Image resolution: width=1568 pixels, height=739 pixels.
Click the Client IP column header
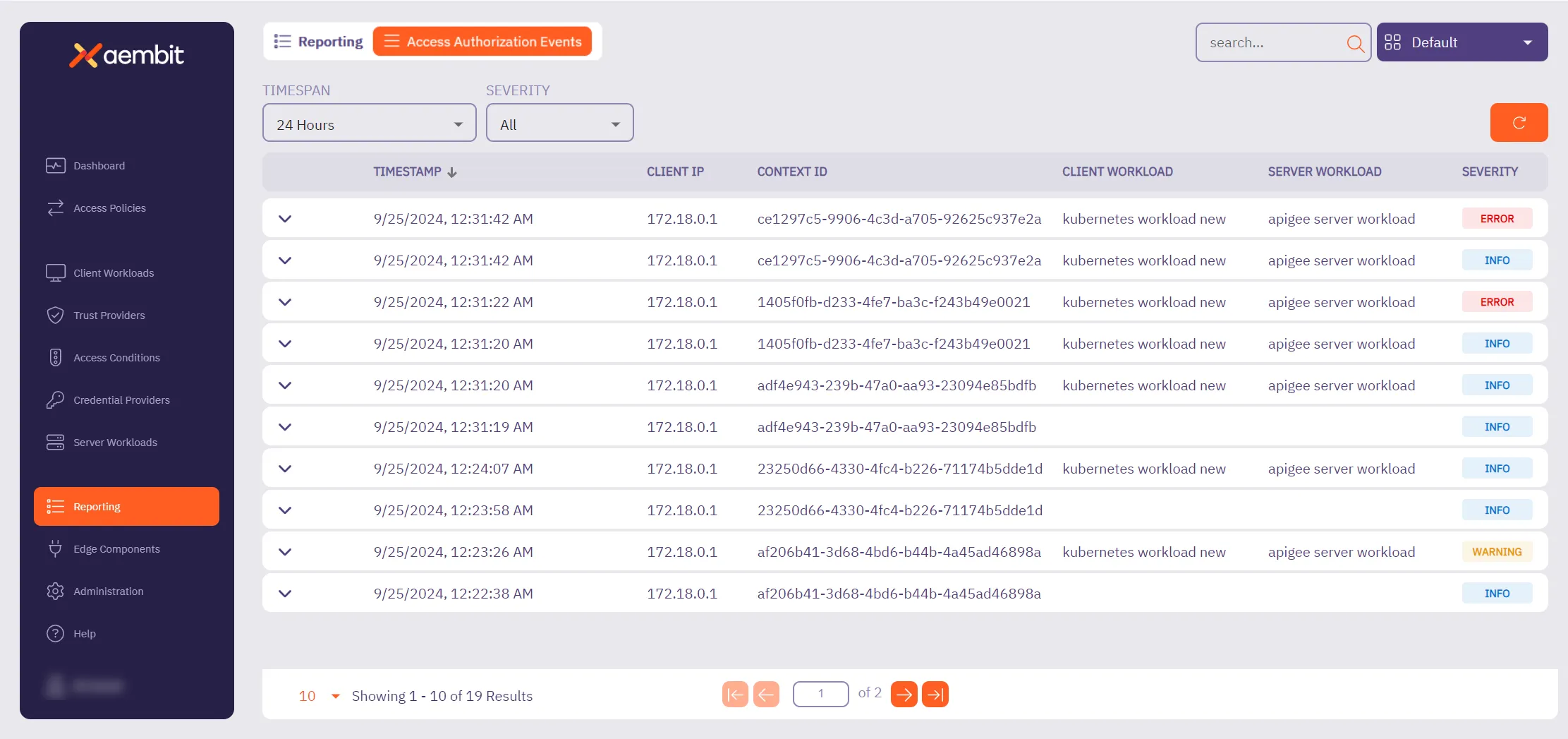675,172
